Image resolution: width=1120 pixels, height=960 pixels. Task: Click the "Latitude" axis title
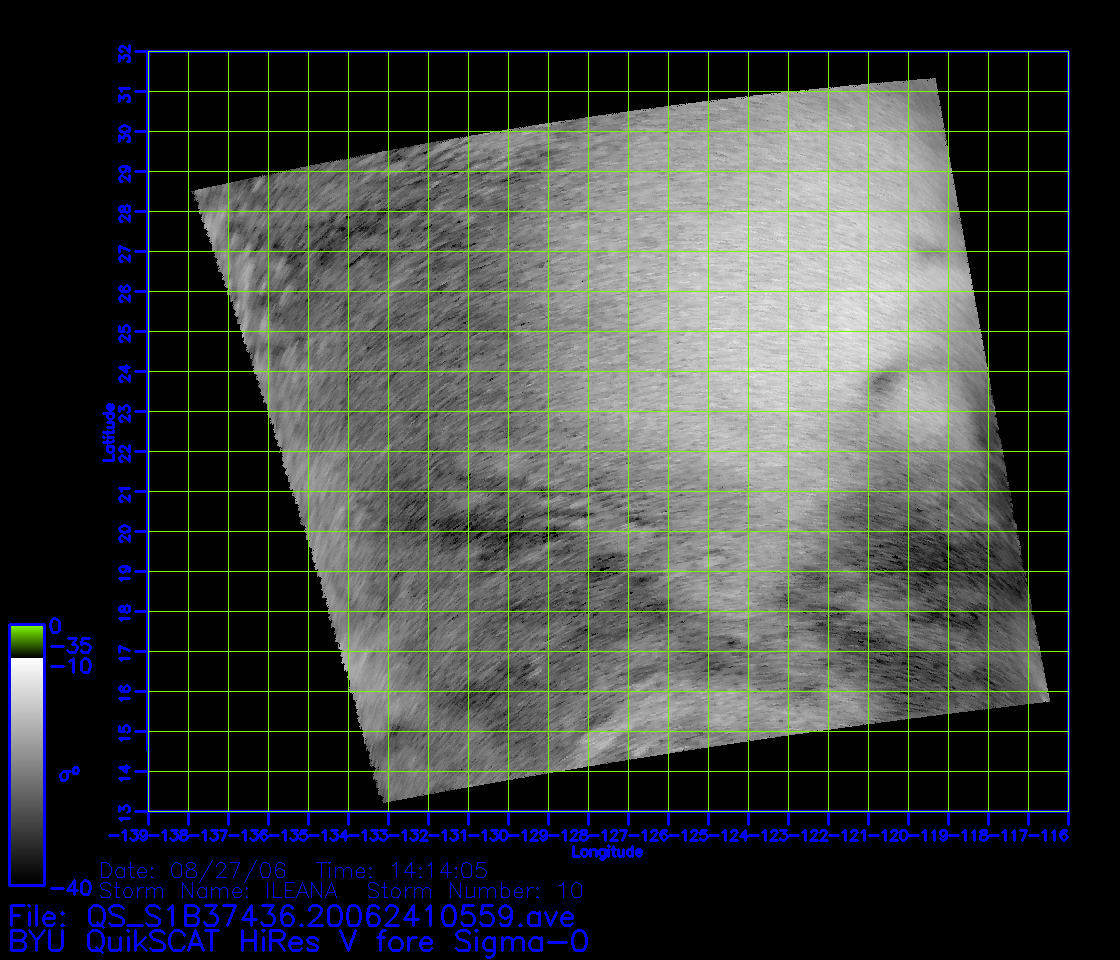coord(108,432)
